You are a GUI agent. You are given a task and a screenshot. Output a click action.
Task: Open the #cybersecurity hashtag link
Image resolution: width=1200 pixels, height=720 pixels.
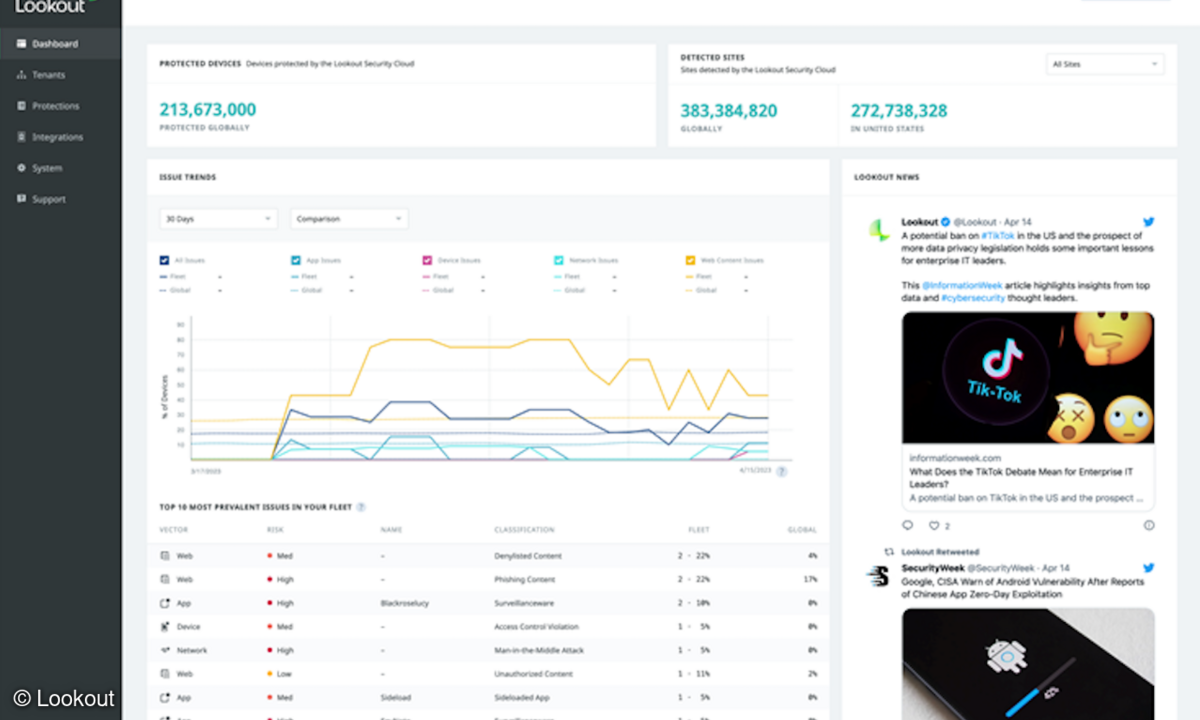(975, 298)
